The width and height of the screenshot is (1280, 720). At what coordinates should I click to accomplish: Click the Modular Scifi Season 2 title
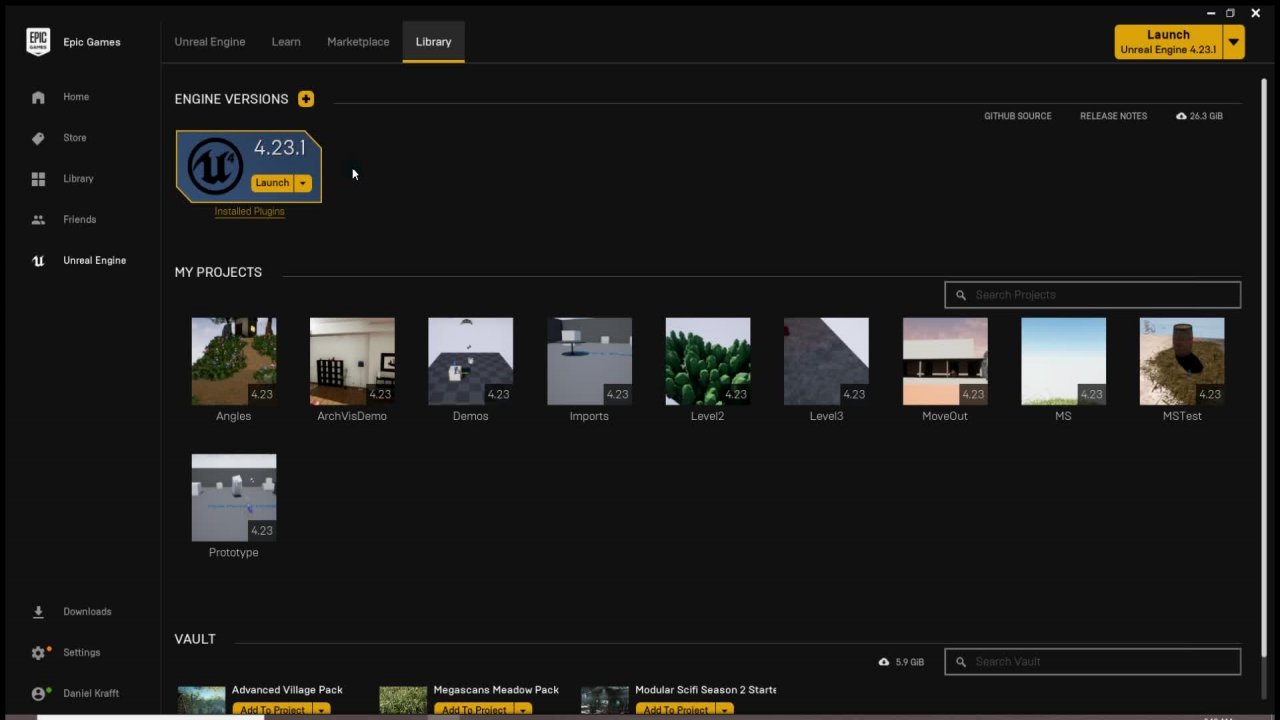pyautogui.click(x=706, y=690)
